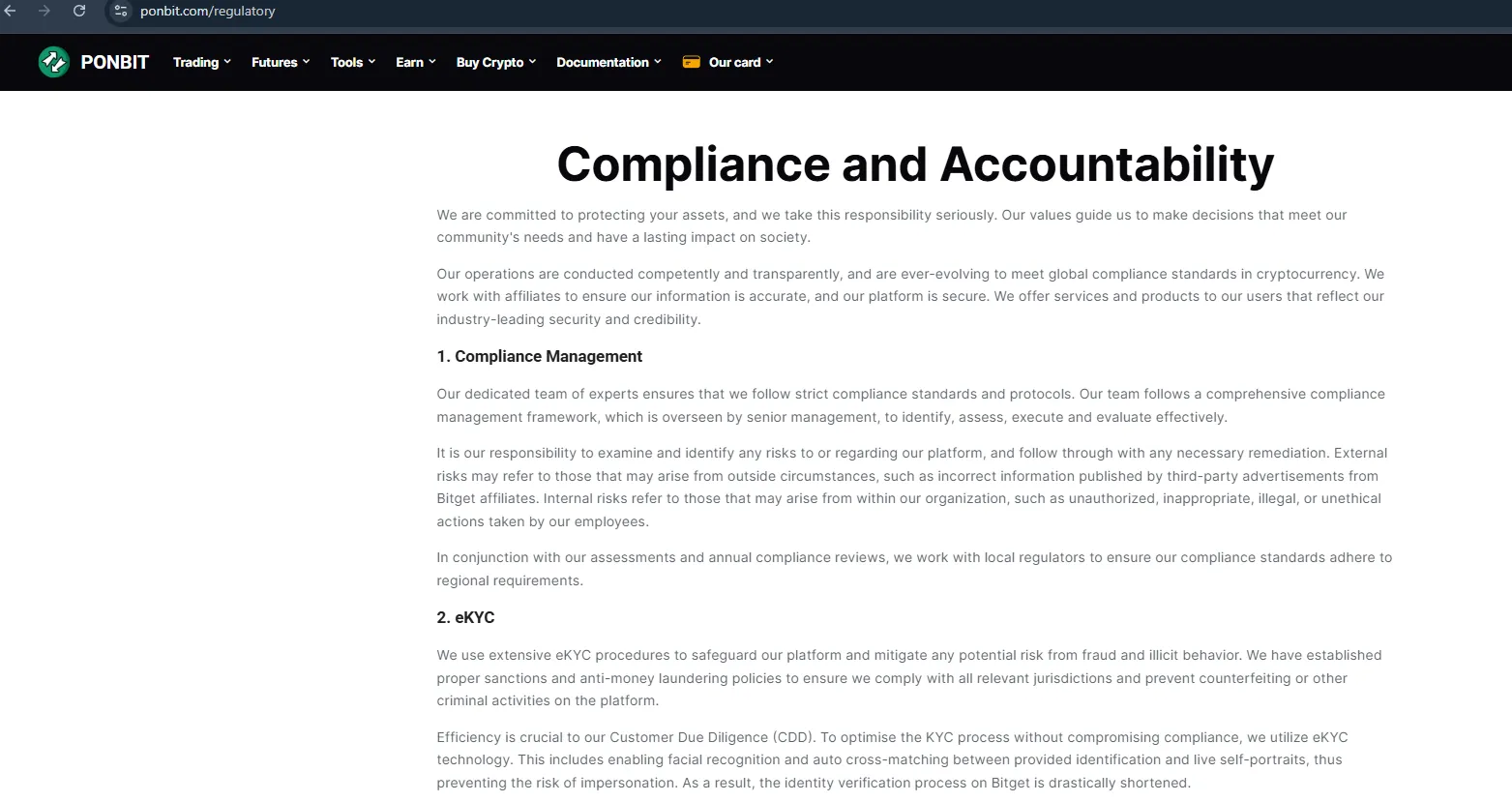The height and width of the screenshot is (802, 1512).
Task: Click the 1. Compliance Management heading
Action: click(539, 356)
